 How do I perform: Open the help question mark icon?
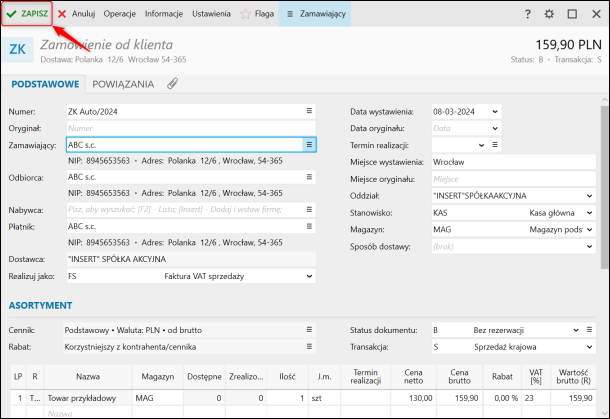528,14
